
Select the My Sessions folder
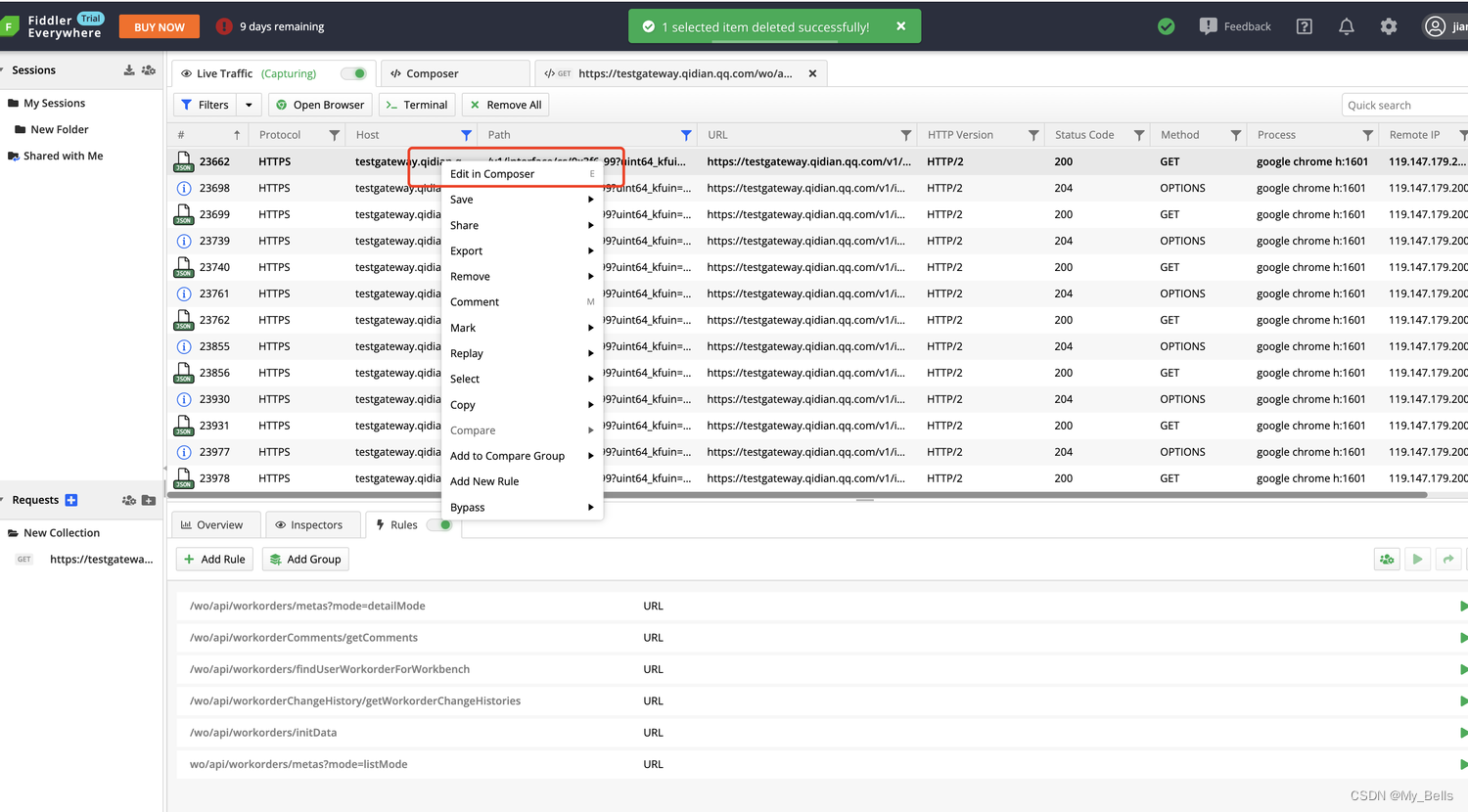pyautogui.click(x=55, y=103)
